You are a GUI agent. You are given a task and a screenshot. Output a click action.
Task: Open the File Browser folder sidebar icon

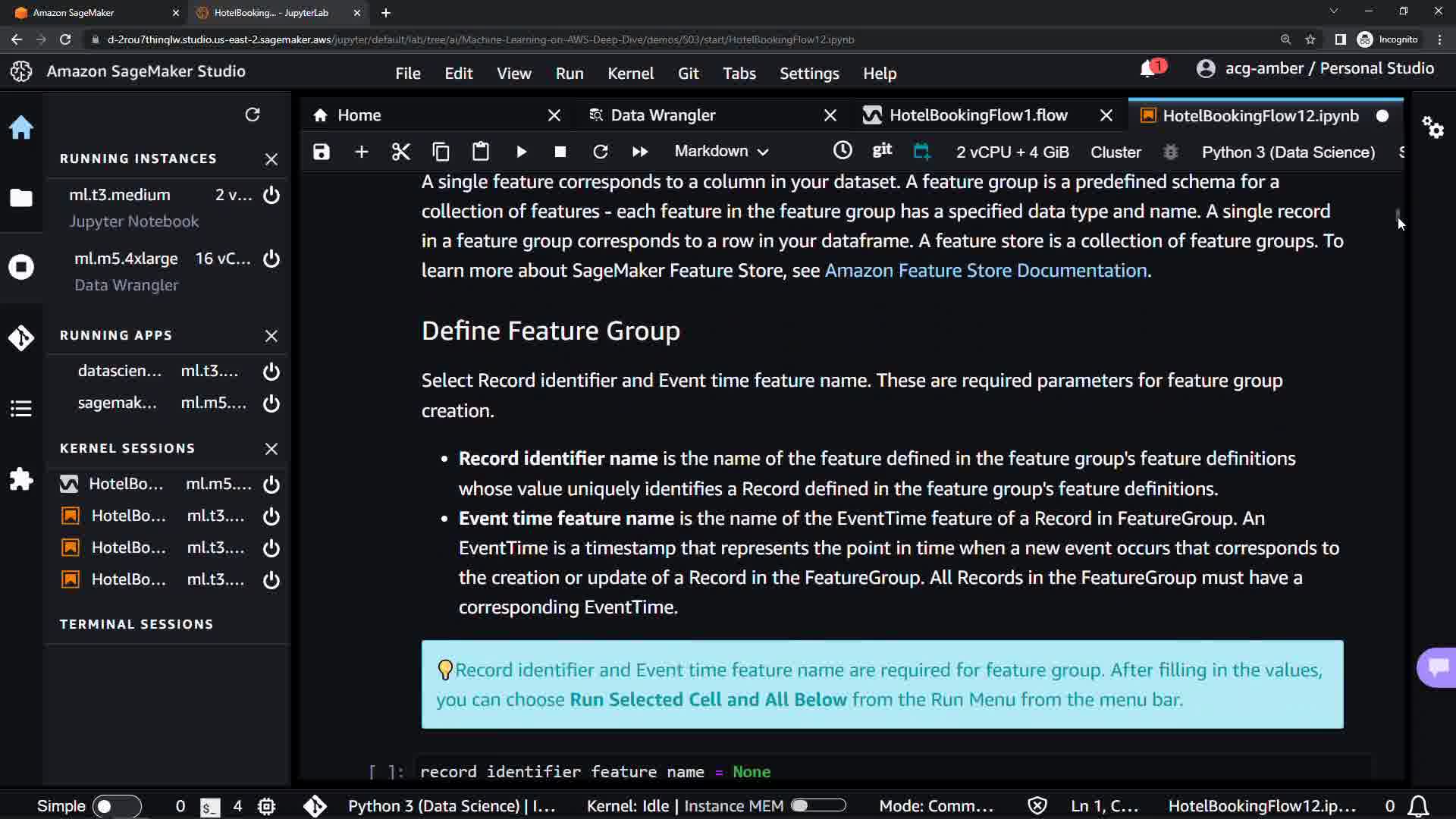tap(21, 198)
